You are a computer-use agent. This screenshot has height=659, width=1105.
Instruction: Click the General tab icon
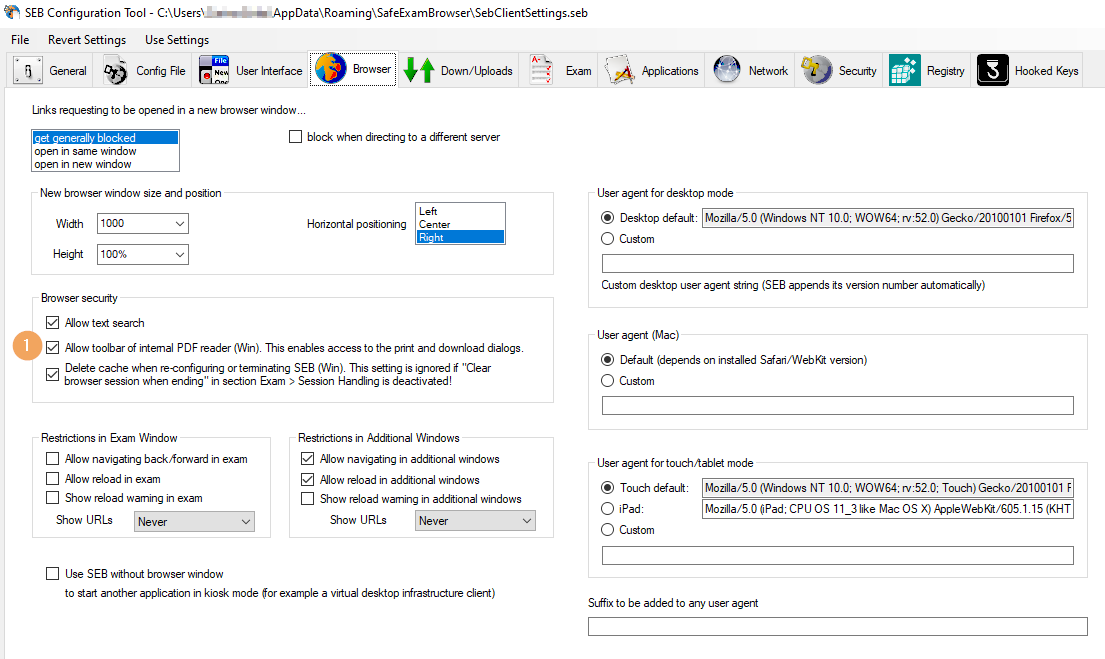[28, 71]
